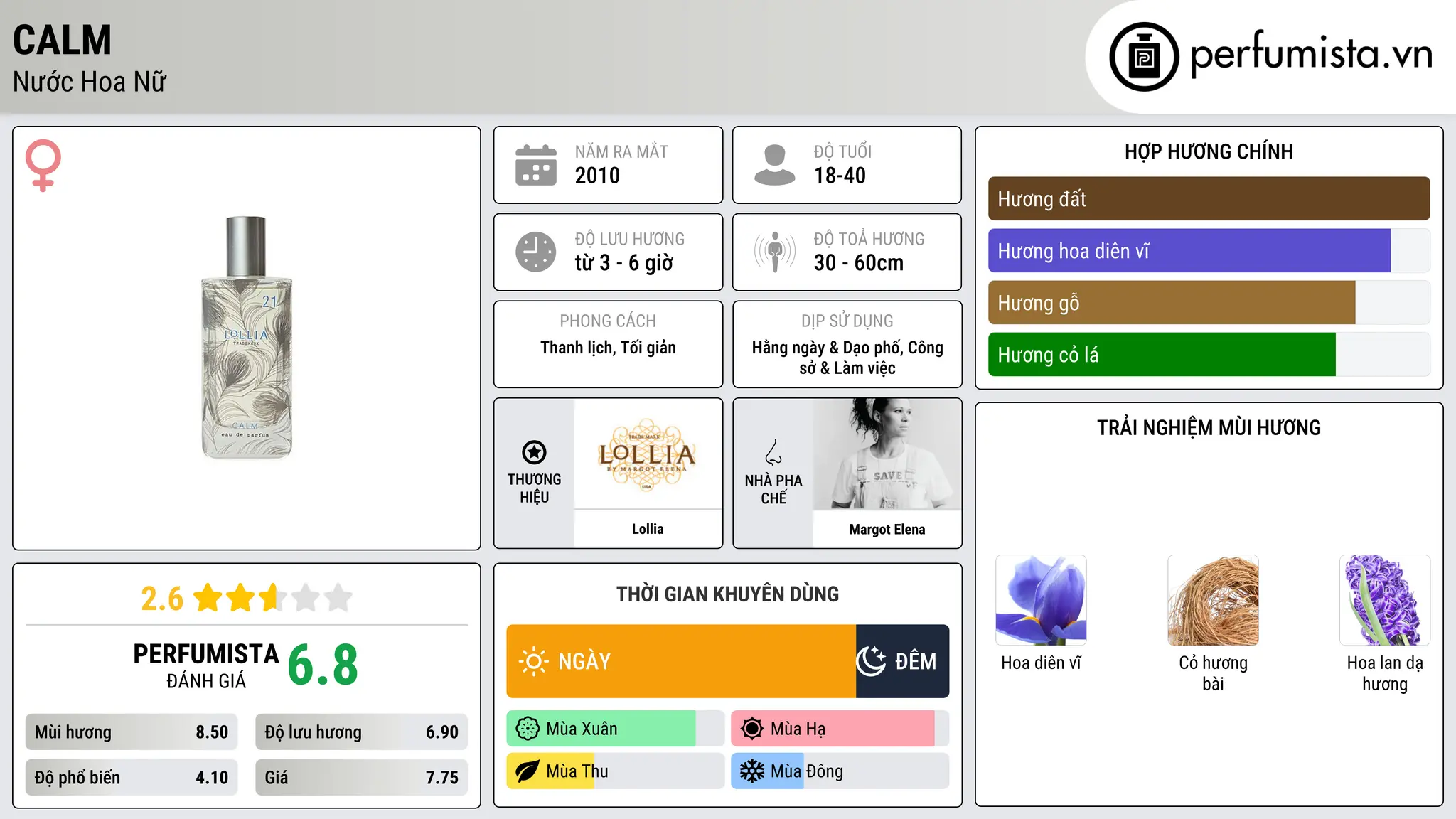Click the Trải nghiệm mùi hương heading
Image resolution: width=1456 pixels, height=819 pixels.
tap(1209, 427)
